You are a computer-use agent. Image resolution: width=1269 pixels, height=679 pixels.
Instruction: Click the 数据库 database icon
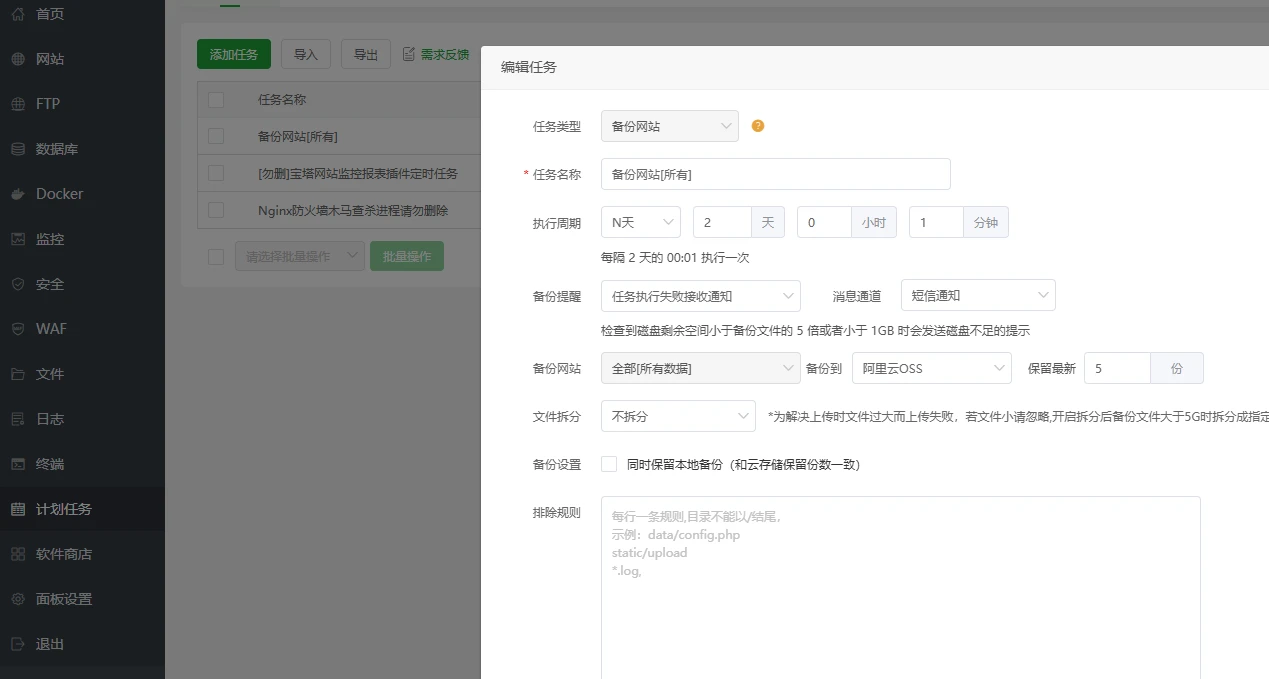click(18, 149)
